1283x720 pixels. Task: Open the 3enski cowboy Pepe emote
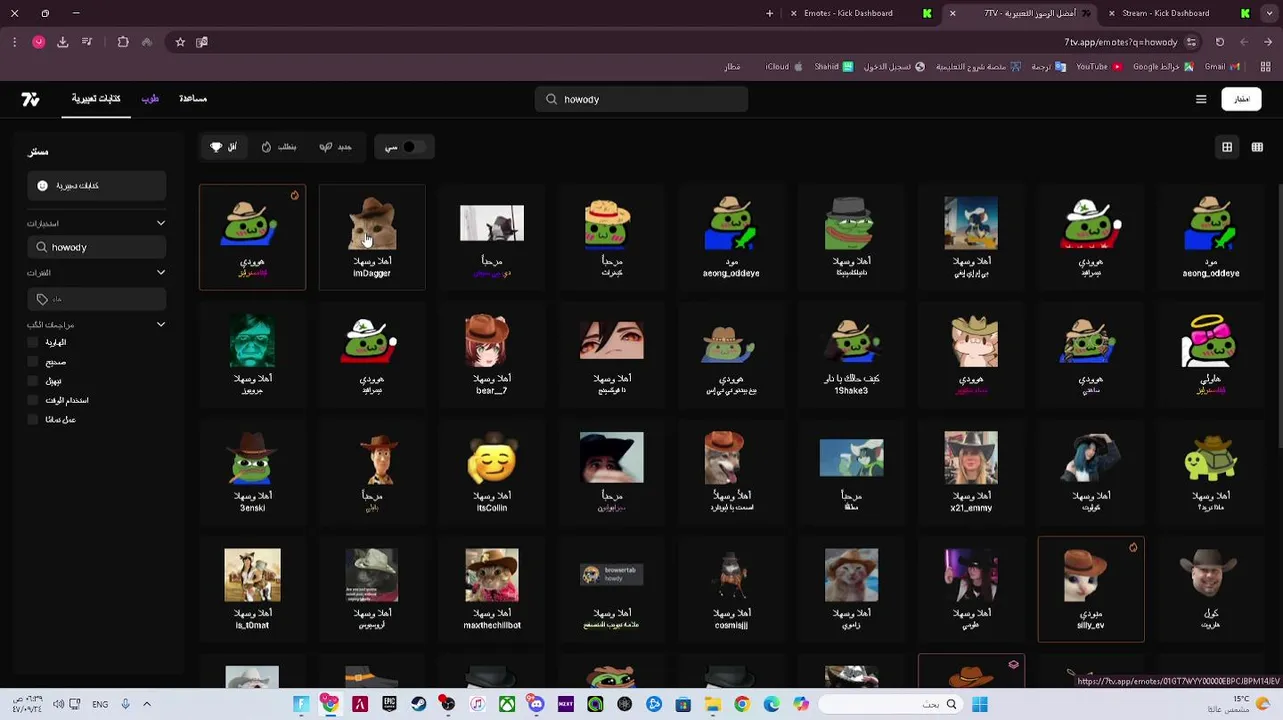tap(252, 472)
